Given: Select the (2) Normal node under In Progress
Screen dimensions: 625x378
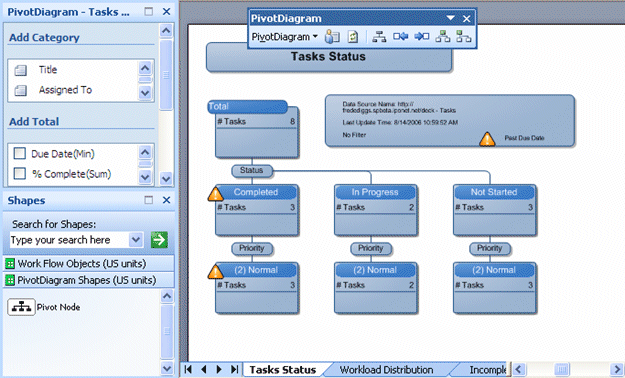Looking at the screenshot, I should pyautogui.click(x=375, y=287).
